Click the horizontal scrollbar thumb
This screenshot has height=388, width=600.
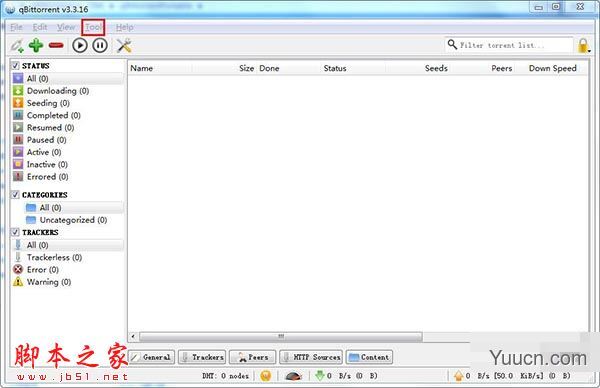281,336
